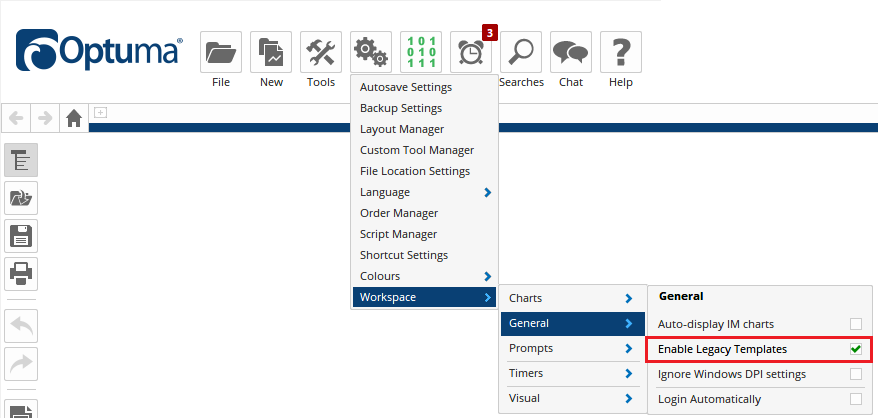This screenshot has height=418, width=878.
Task: Click the save floppy disk icon
Action: tap(21, 236)
